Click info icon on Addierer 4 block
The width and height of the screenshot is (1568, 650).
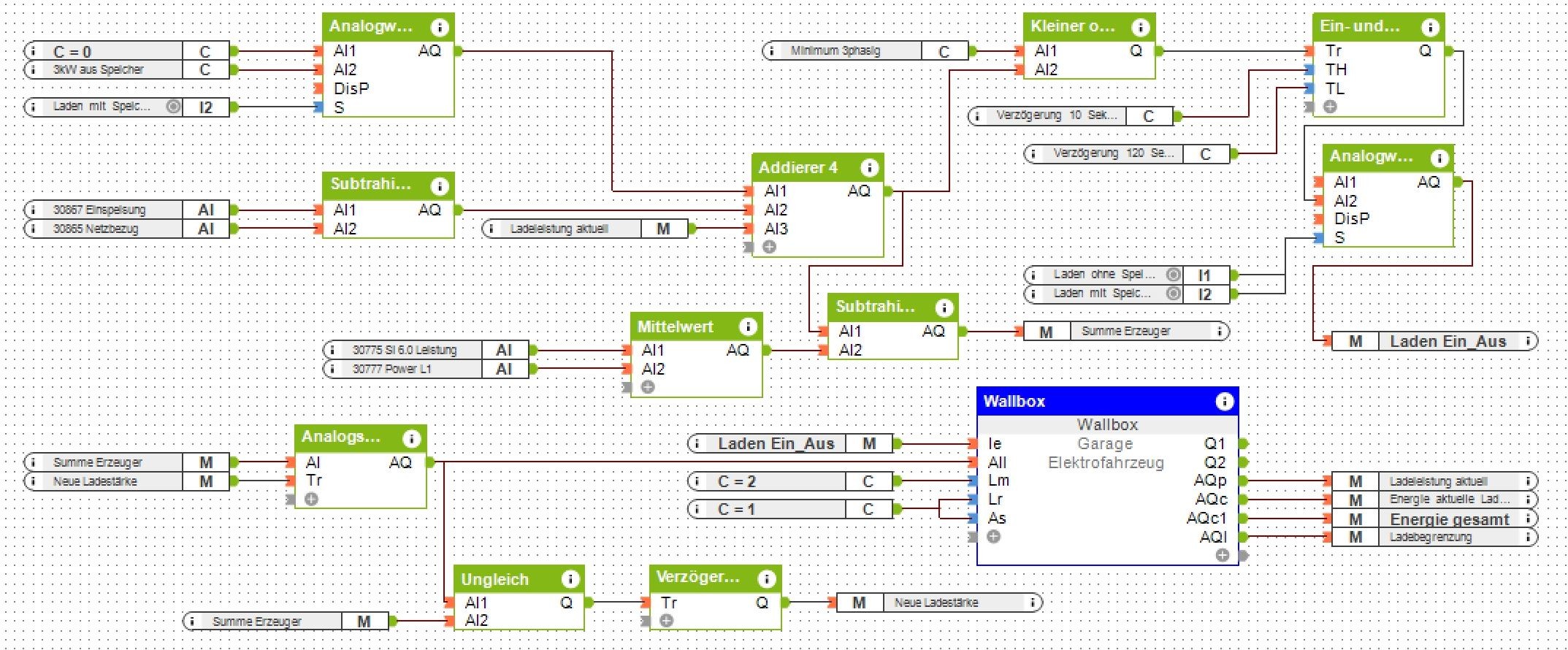869,168
